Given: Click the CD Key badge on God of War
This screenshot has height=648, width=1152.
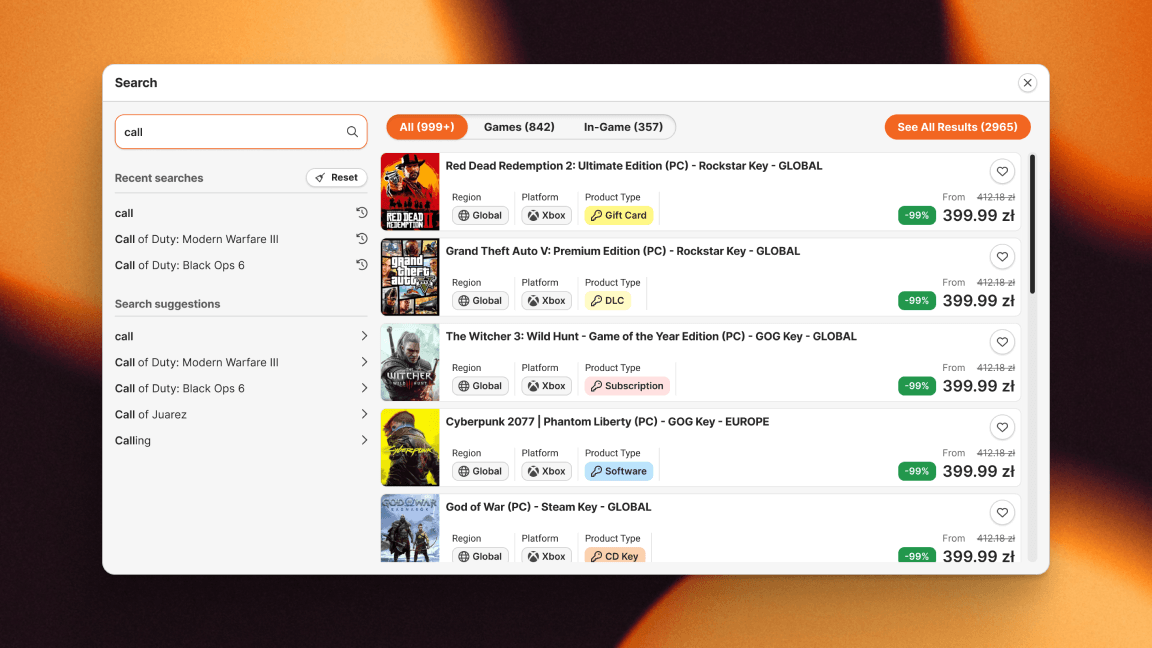Looking at the screenshot, I should (614, 556).
